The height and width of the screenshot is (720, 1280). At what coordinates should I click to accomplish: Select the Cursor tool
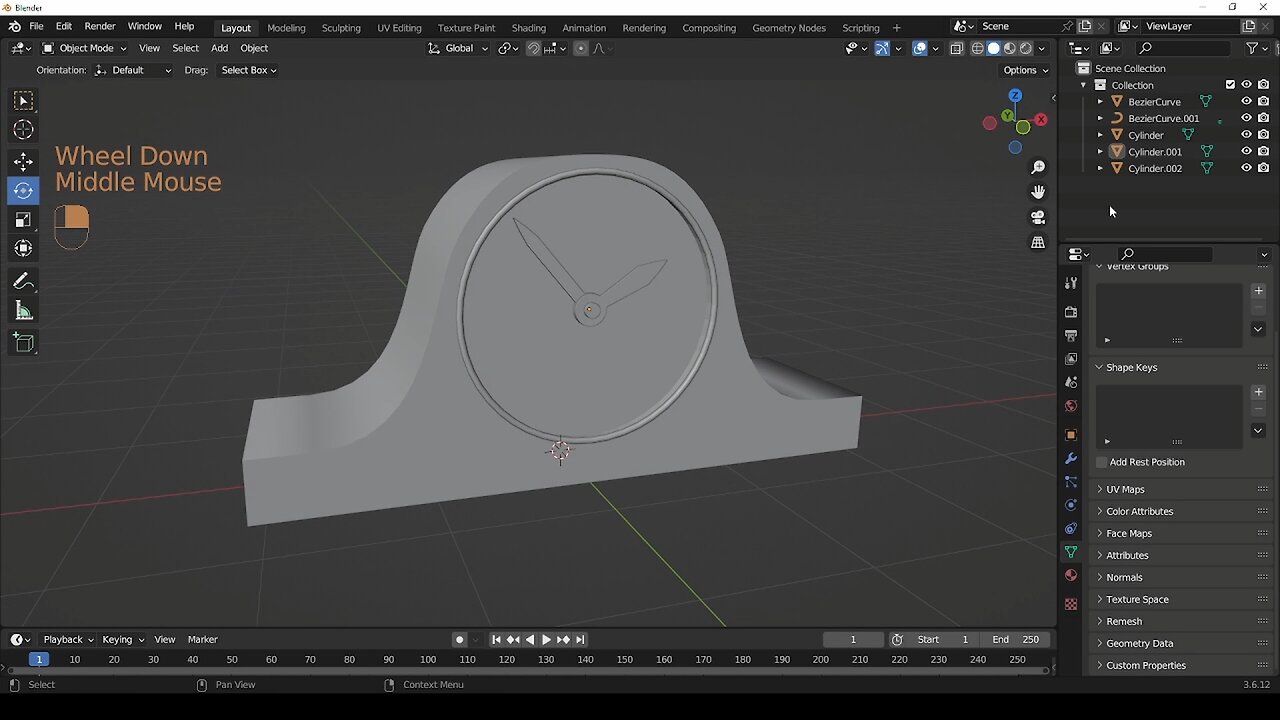[x=23, y=130]
